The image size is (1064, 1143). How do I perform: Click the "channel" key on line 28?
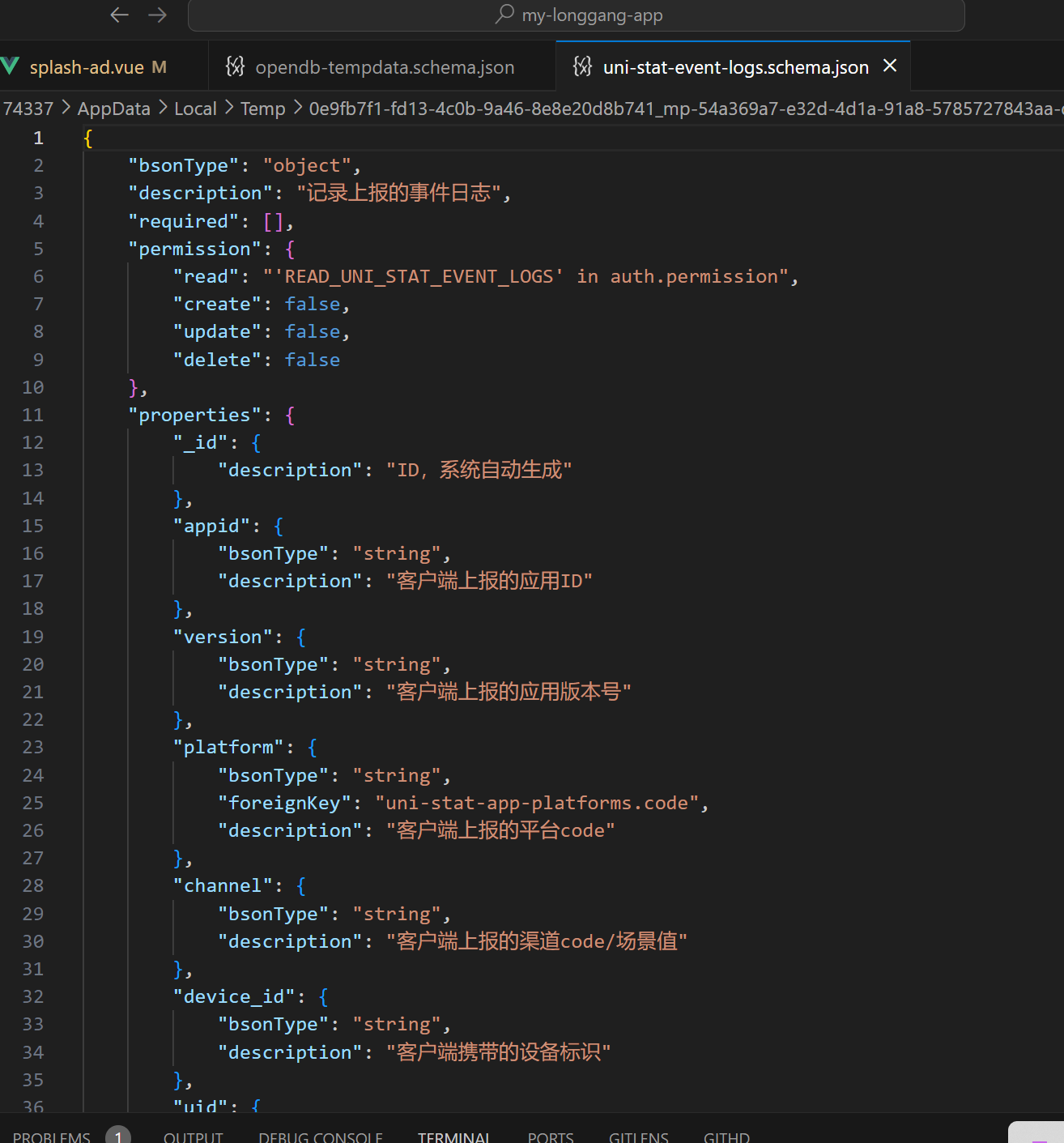point(223,885)
